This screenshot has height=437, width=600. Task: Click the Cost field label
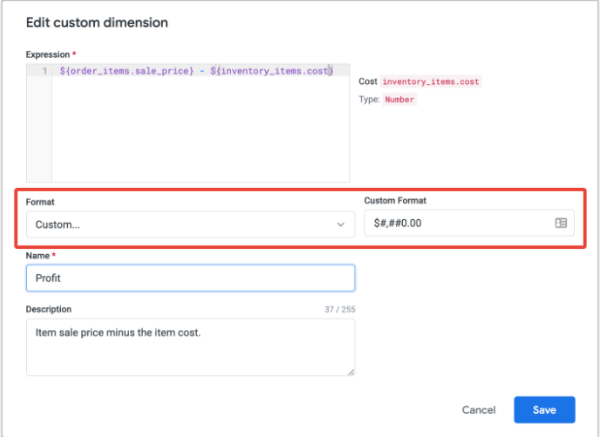coord(368,82)
